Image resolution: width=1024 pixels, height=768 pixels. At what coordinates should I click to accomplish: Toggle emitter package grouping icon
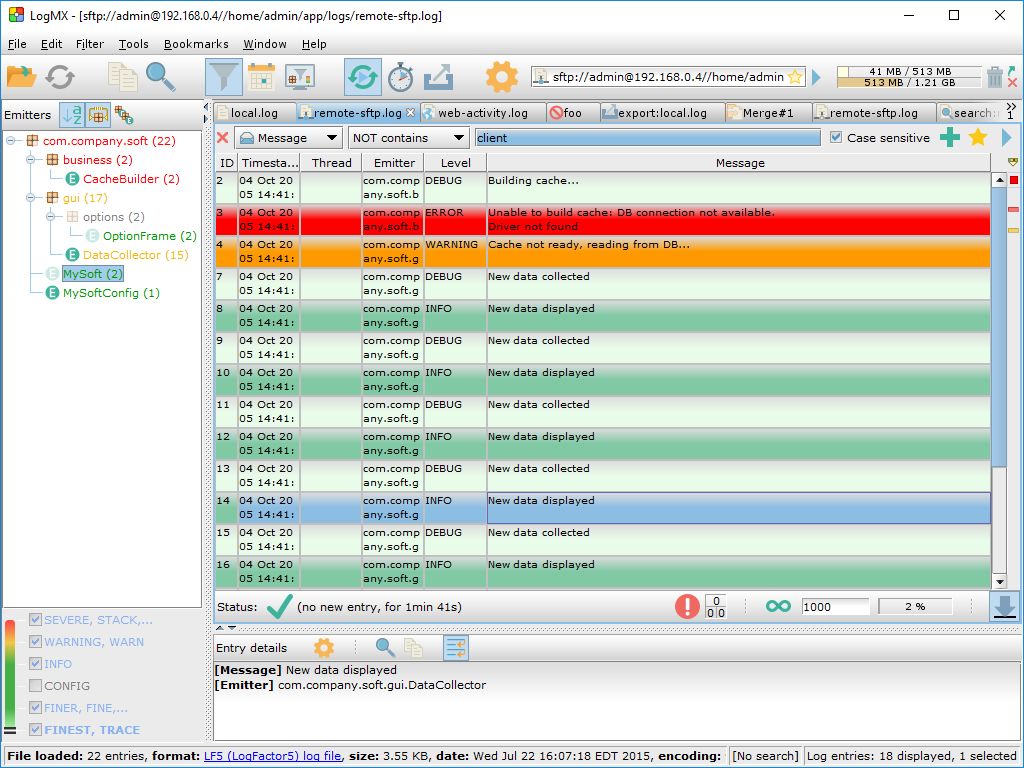coord(98,115)
